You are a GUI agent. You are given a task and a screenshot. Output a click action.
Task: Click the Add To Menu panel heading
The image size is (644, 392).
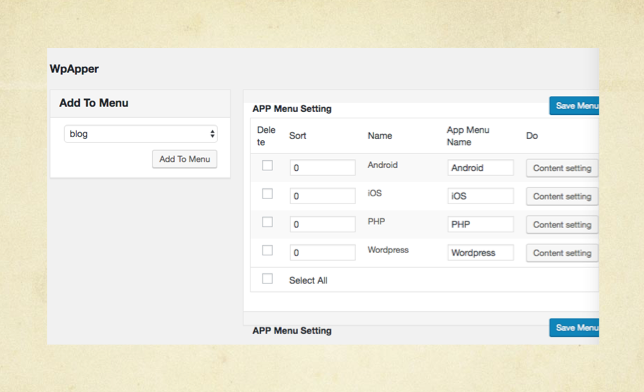click(x=94, y=103)
